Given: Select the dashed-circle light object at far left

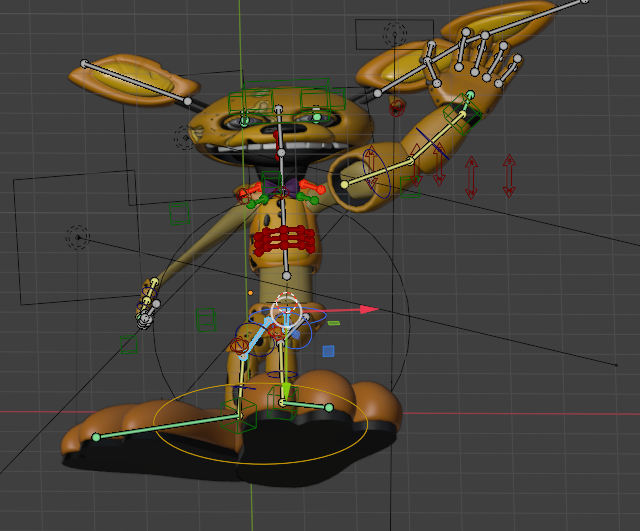Looking at the screenshot, I should click(78, 237).
